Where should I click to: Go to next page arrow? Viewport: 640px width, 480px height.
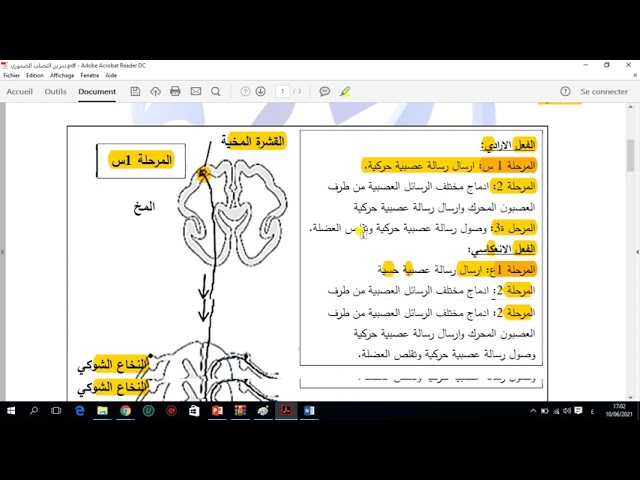pyautogui.click(x=260, y=91)
